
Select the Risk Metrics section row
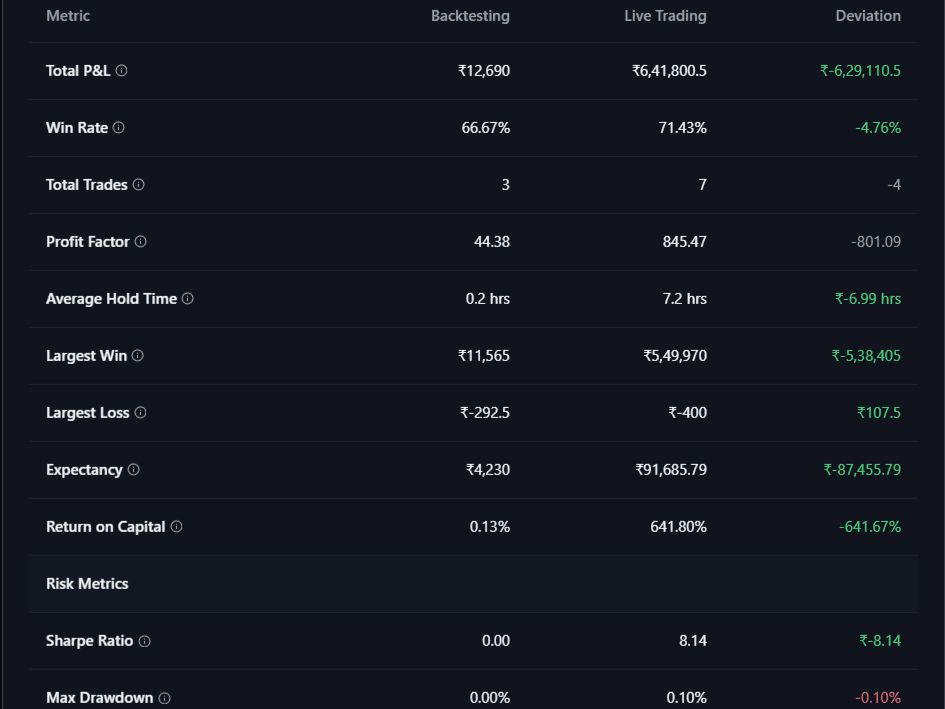pyautogui.click(x=87, y=584)
